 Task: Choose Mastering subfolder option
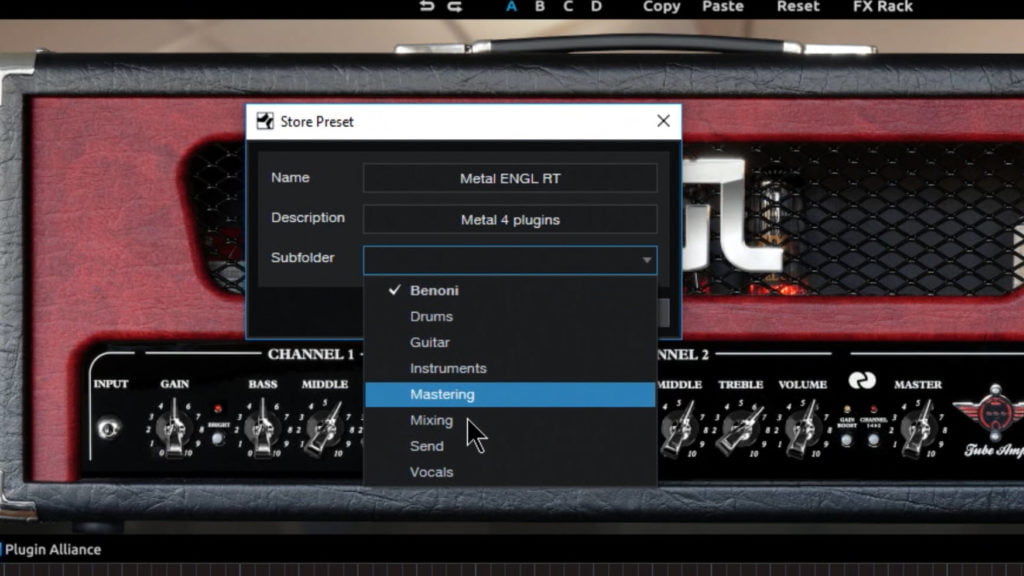click(510, 394)
